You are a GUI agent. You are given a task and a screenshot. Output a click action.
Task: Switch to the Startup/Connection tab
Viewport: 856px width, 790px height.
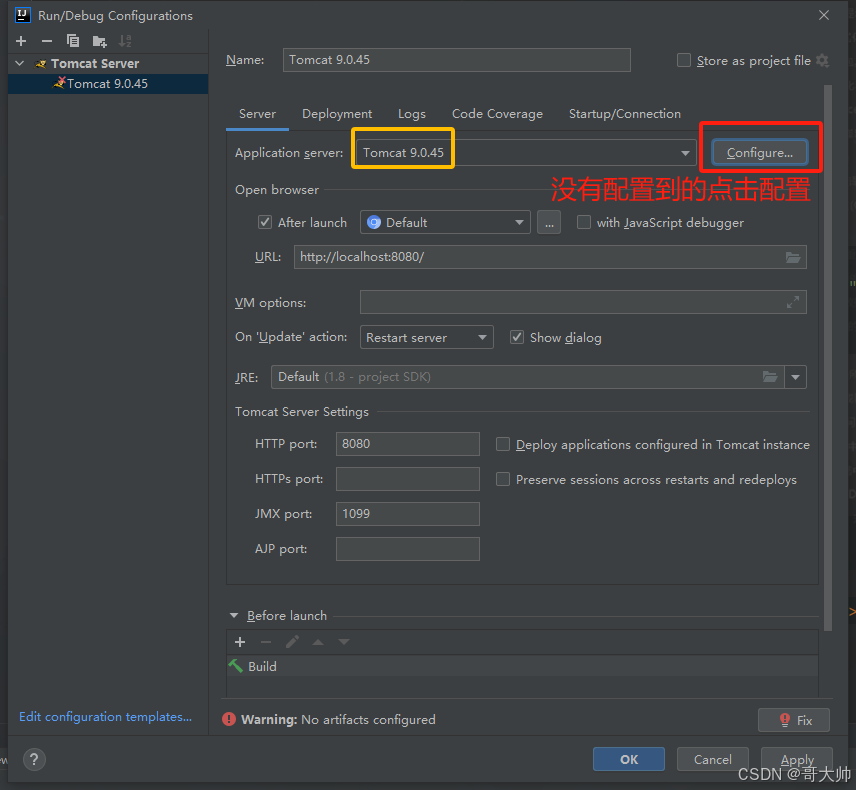[625, 114]
